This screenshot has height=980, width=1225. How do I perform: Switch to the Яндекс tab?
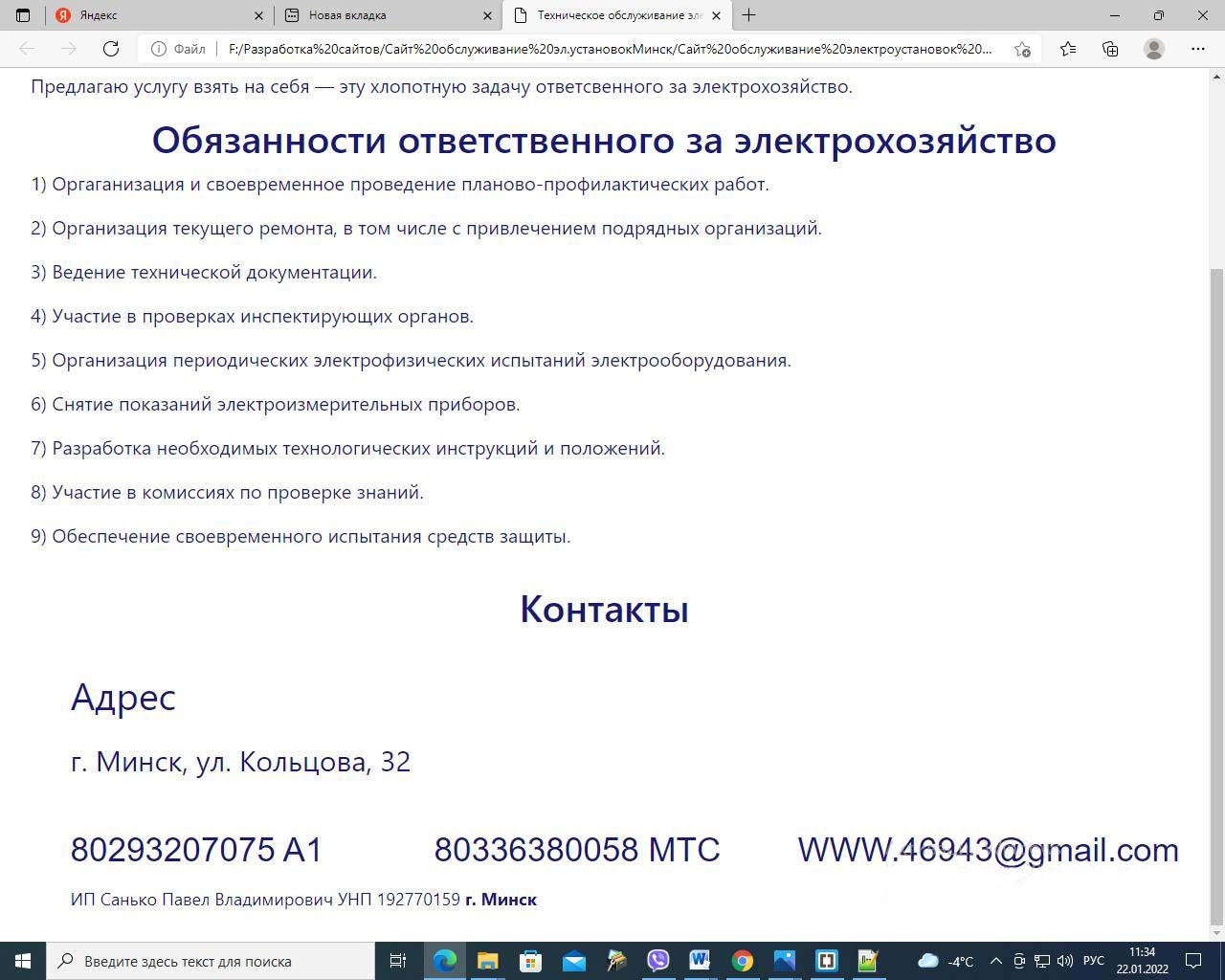pos(153,15)
